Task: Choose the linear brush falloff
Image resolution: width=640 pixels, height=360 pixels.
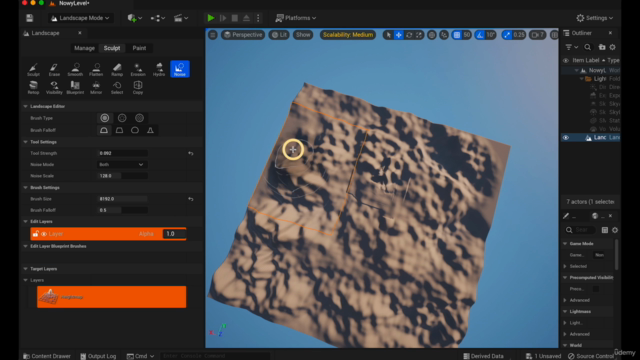Action: click(119, 130)
